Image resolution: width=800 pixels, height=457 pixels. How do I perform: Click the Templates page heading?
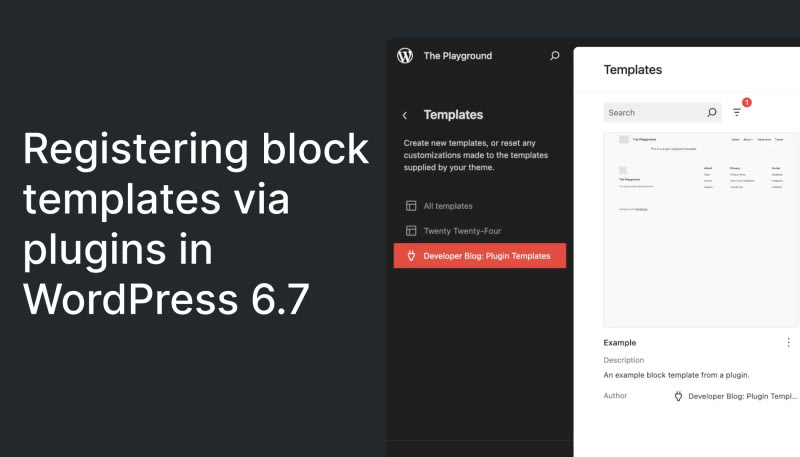pos(633,70)
